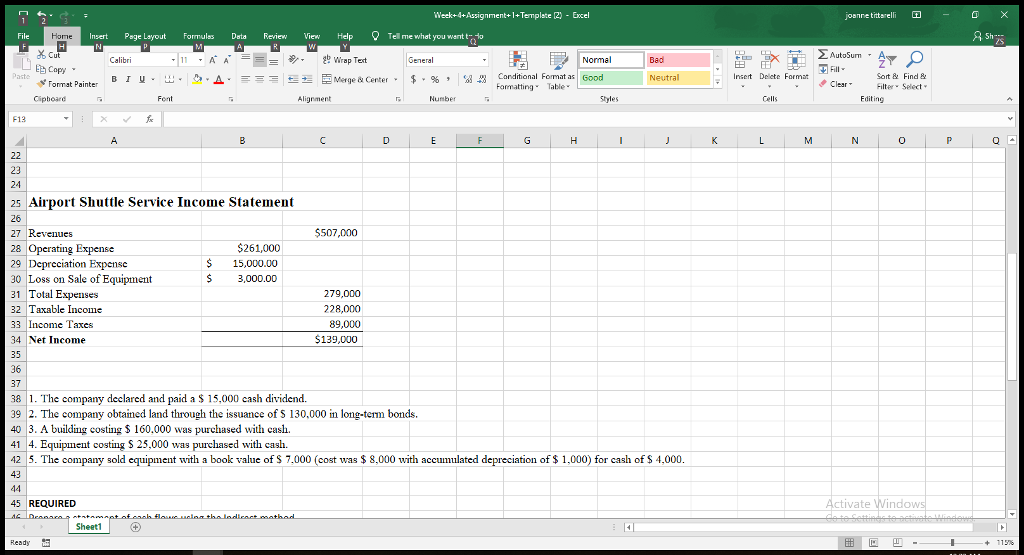The image size is (1024, 555).
Task: Add a new sheet
Action: (135, 527)
